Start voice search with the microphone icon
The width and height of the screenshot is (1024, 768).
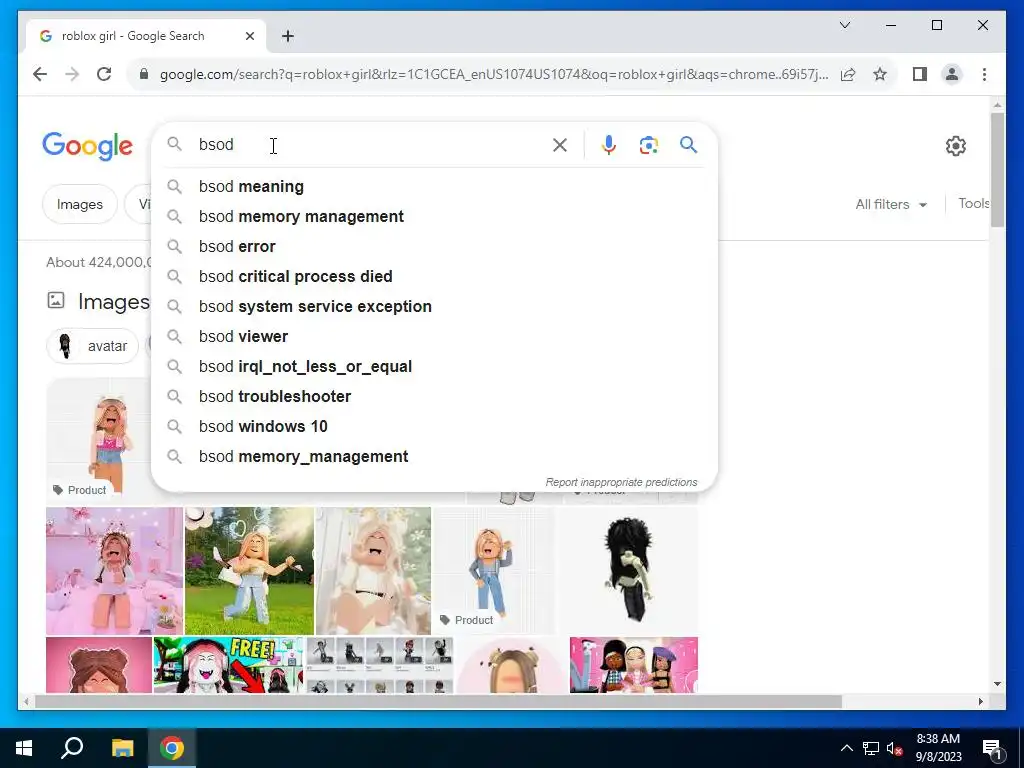click(609, 145)
